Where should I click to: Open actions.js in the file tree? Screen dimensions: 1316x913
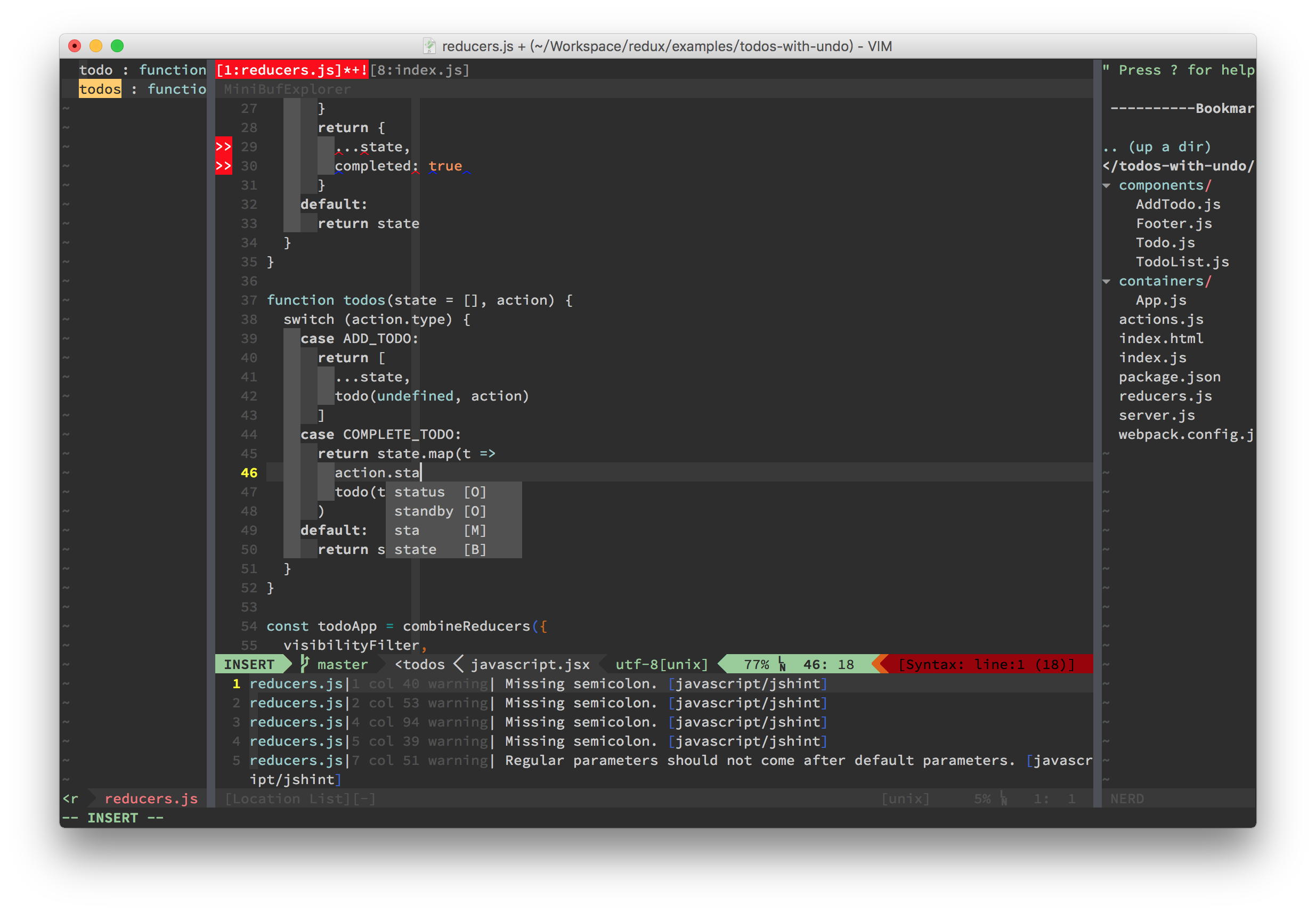point(1160,320)
